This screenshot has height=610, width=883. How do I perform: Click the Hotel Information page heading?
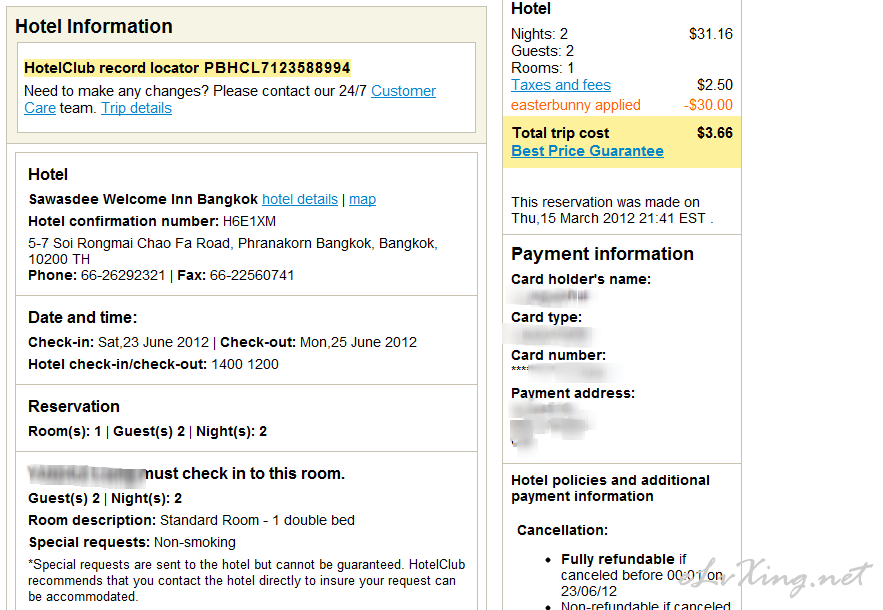click(93, 26)
